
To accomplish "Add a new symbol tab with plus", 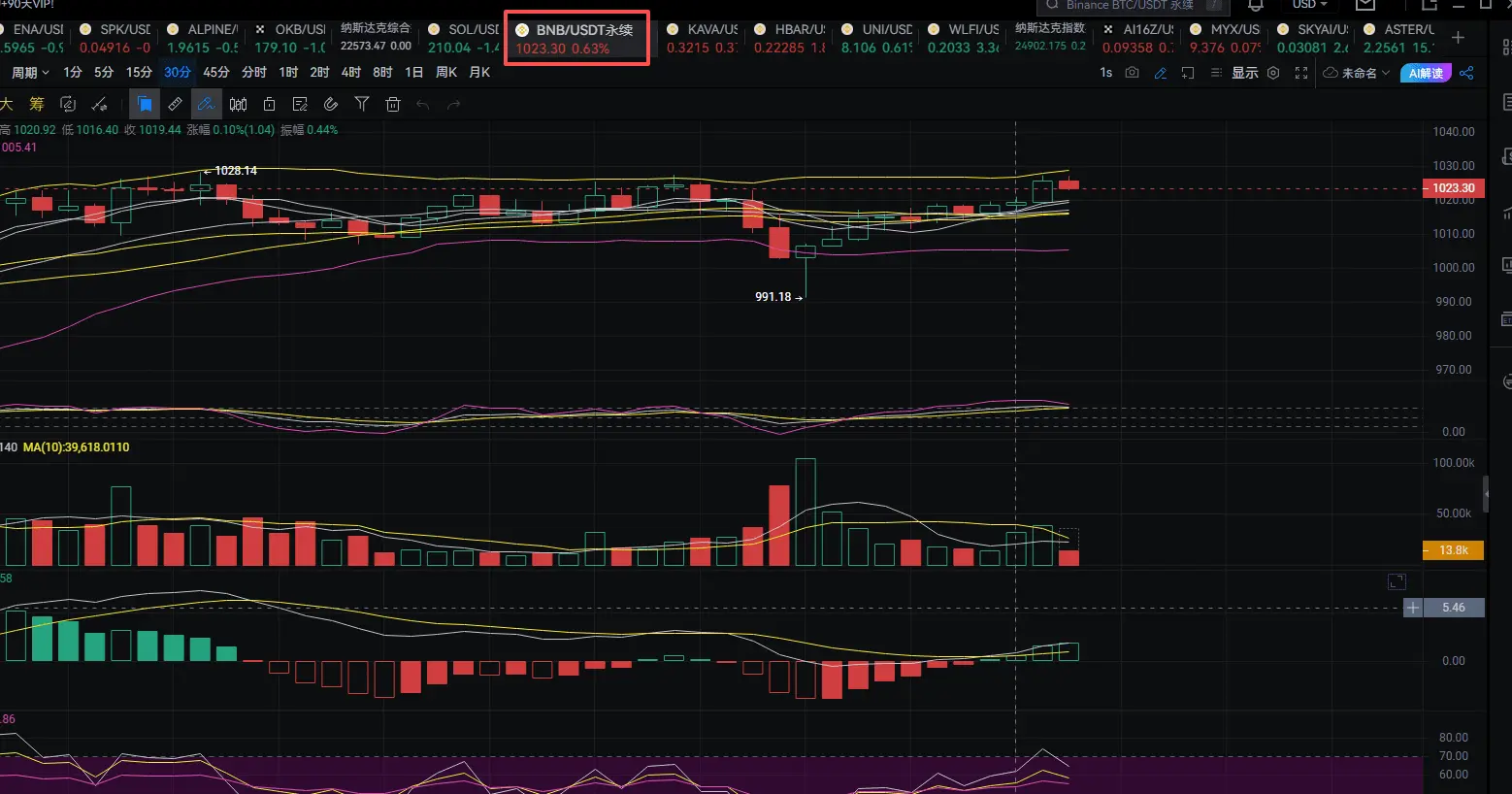I will tap(1458, 37).
